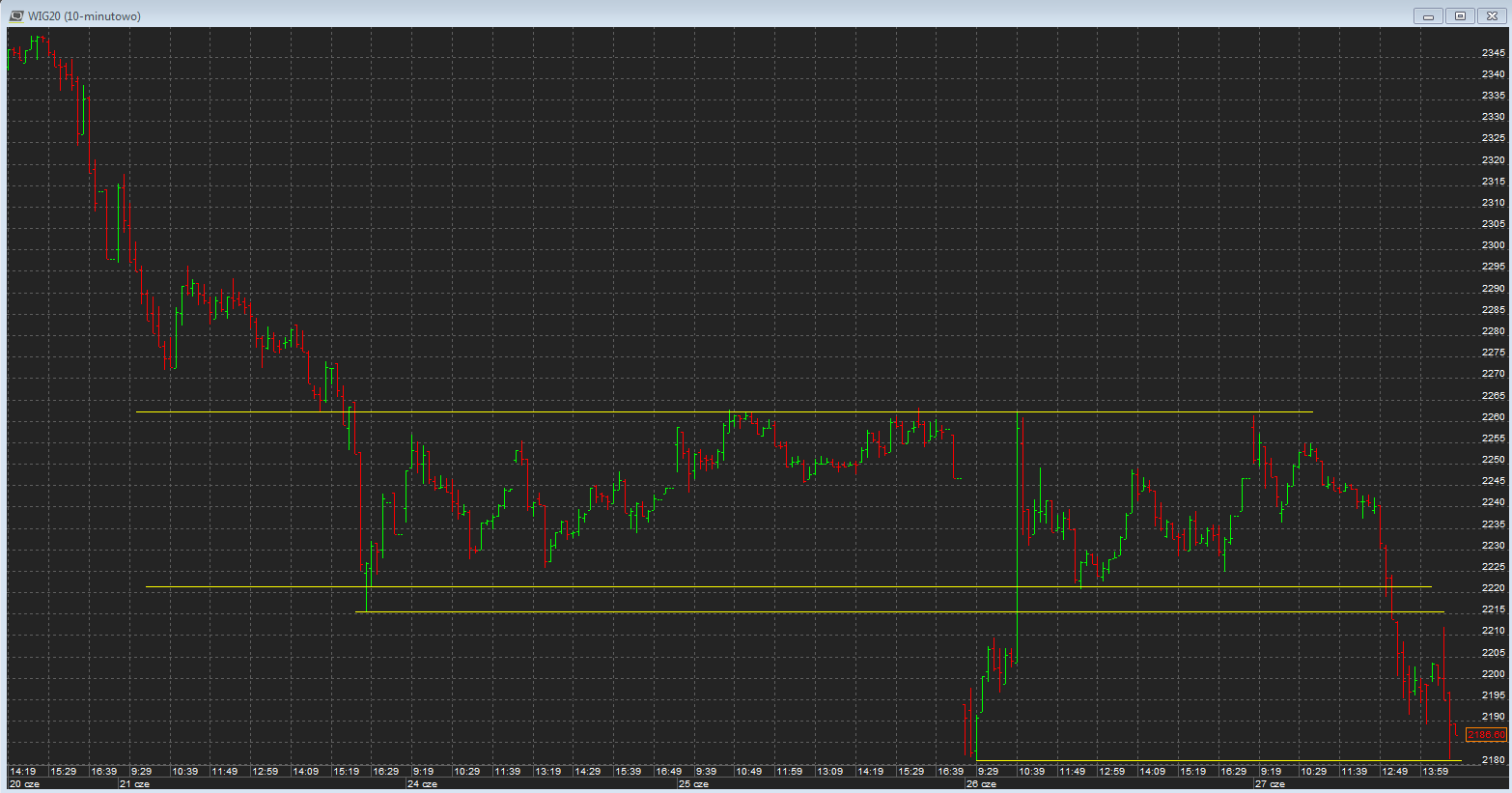Select the upper white horizontal support line

click(772, 587)
